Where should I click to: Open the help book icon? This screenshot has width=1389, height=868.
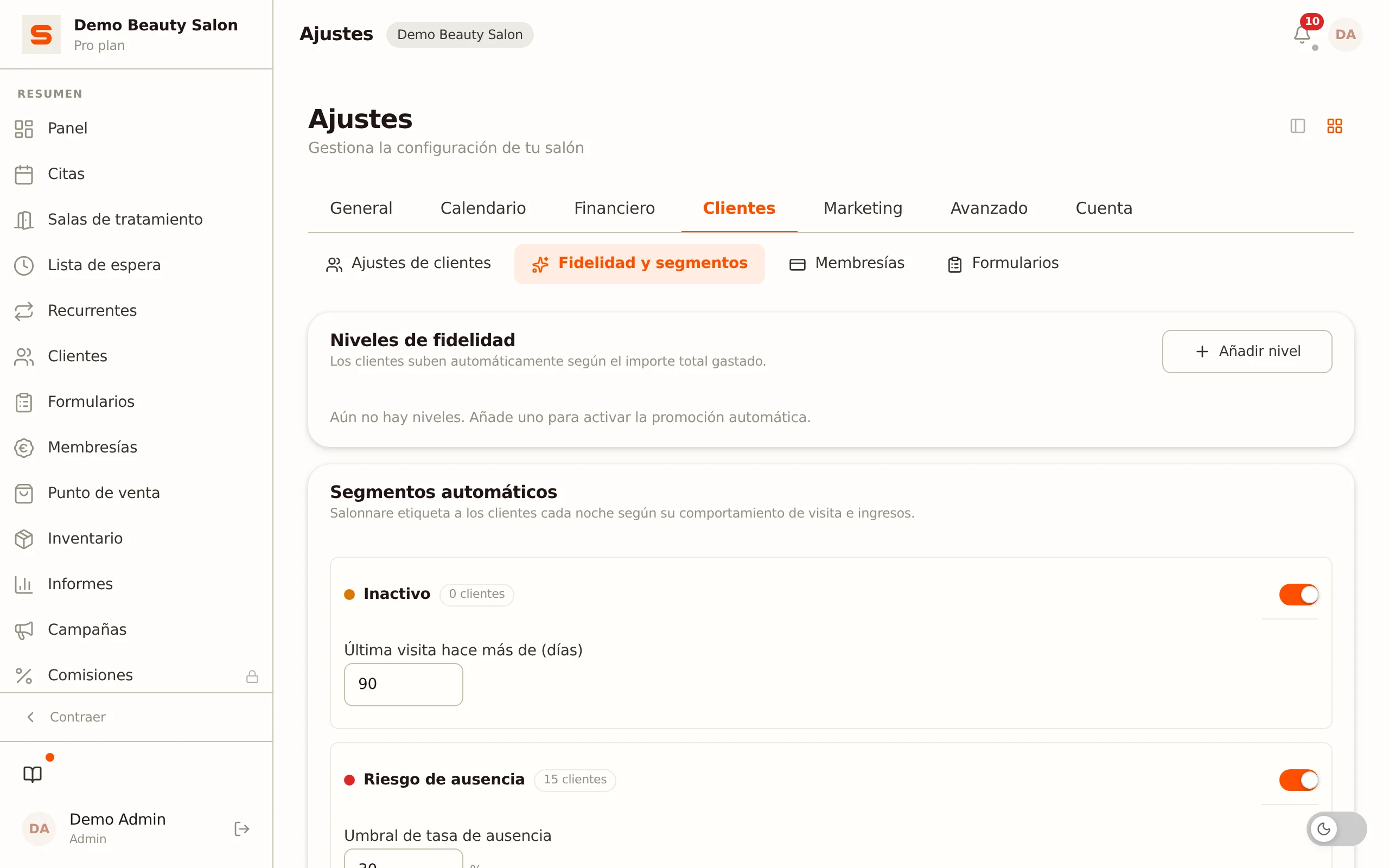tap(33, 774)
